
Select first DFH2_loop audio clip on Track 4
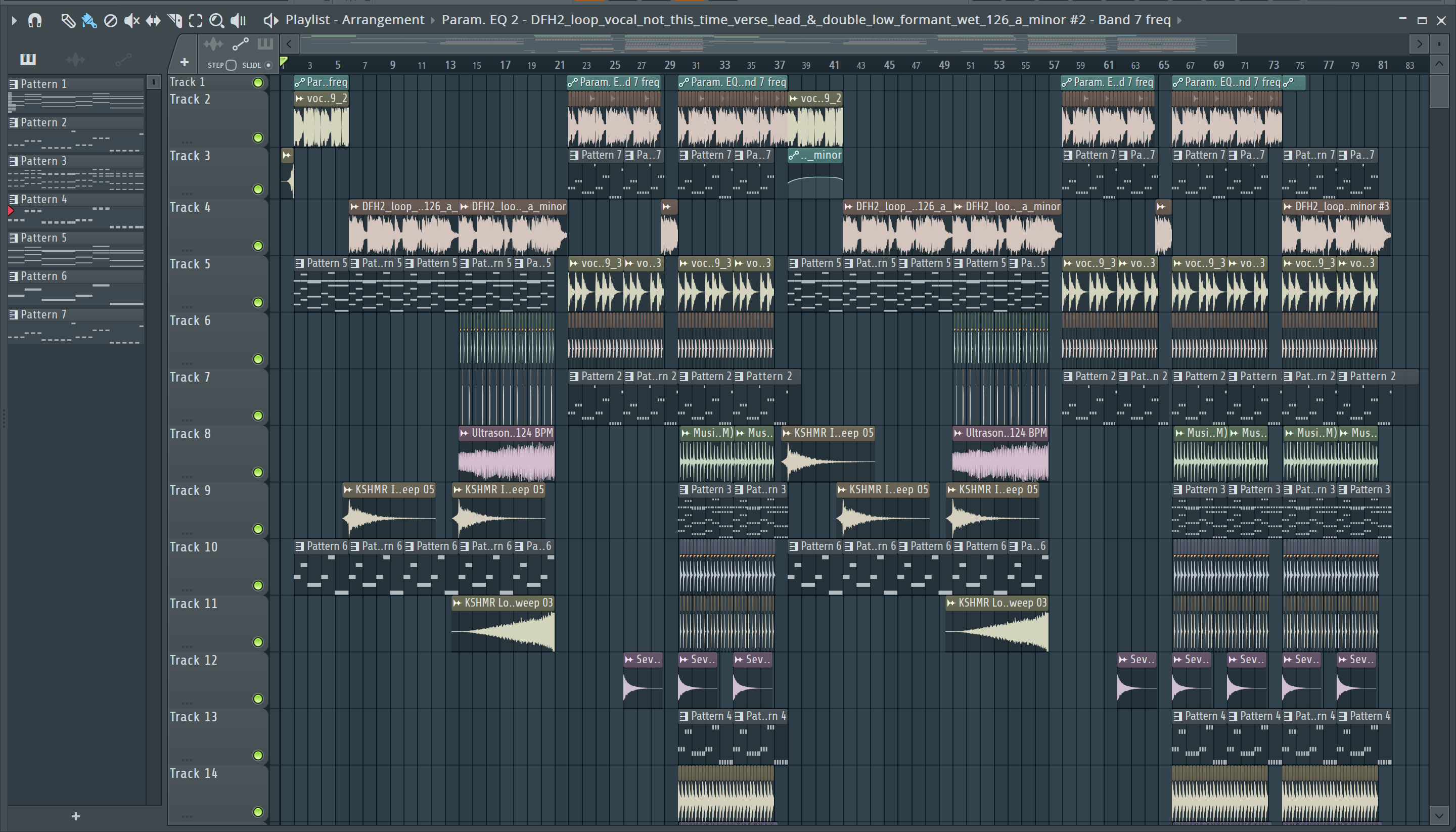click(x=403, y=227)
